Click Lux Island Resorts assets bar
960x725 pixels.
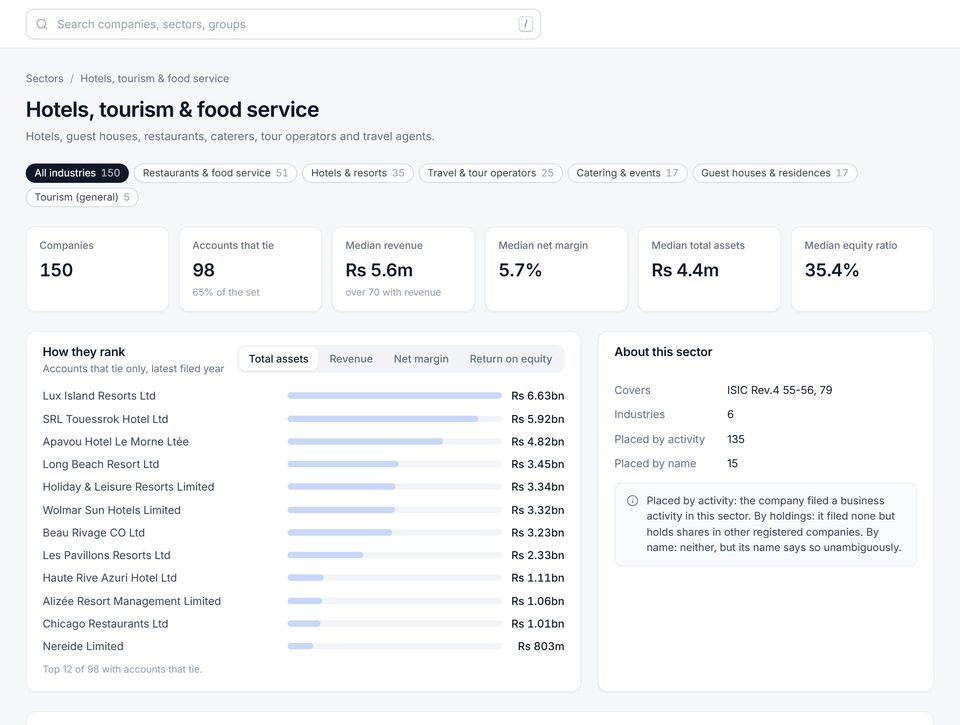[x=394, y=396]
